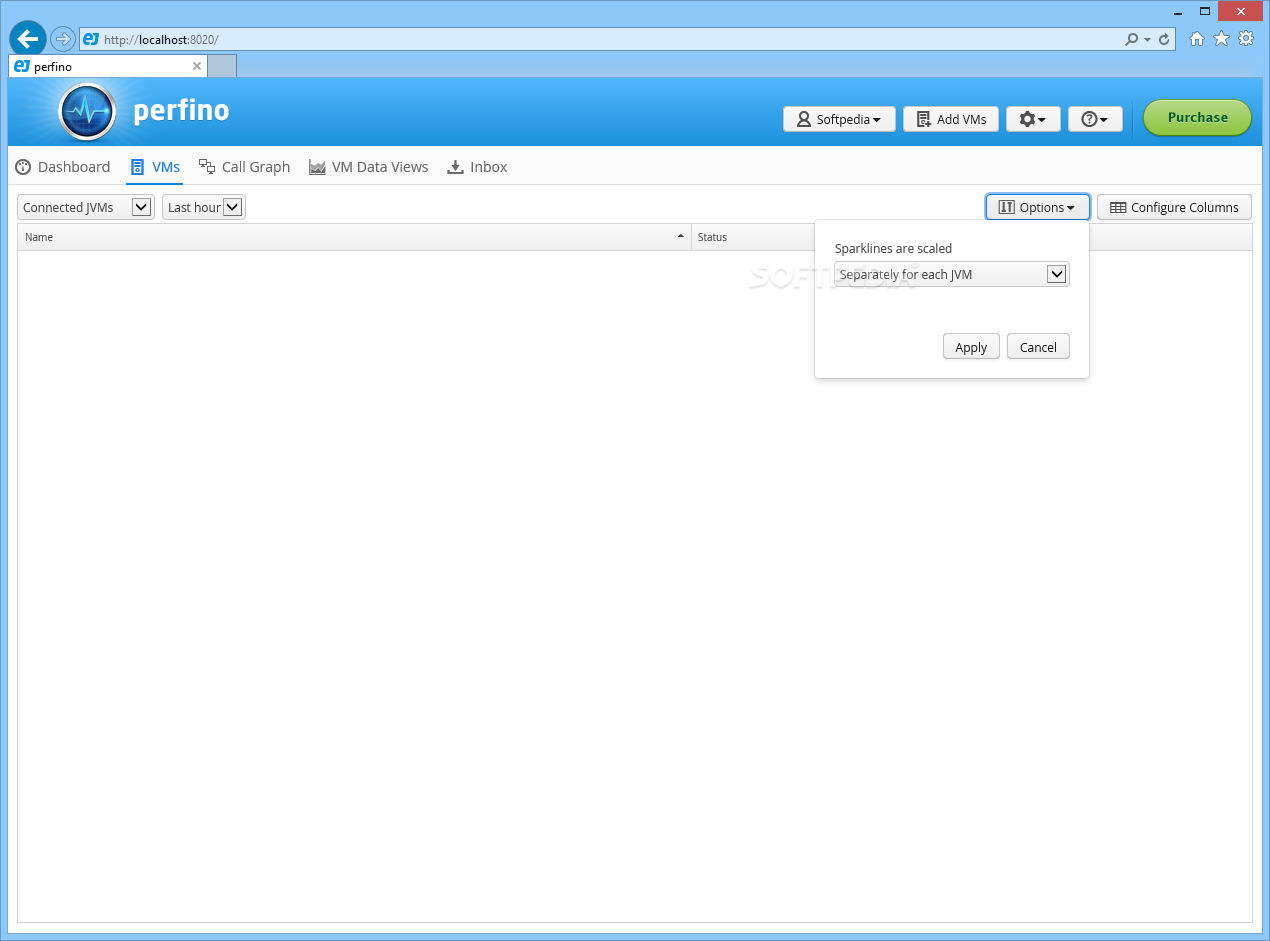The image size is (1270, 941).
Task: Click the ej favicon in address bar
Action: [91, 39]
